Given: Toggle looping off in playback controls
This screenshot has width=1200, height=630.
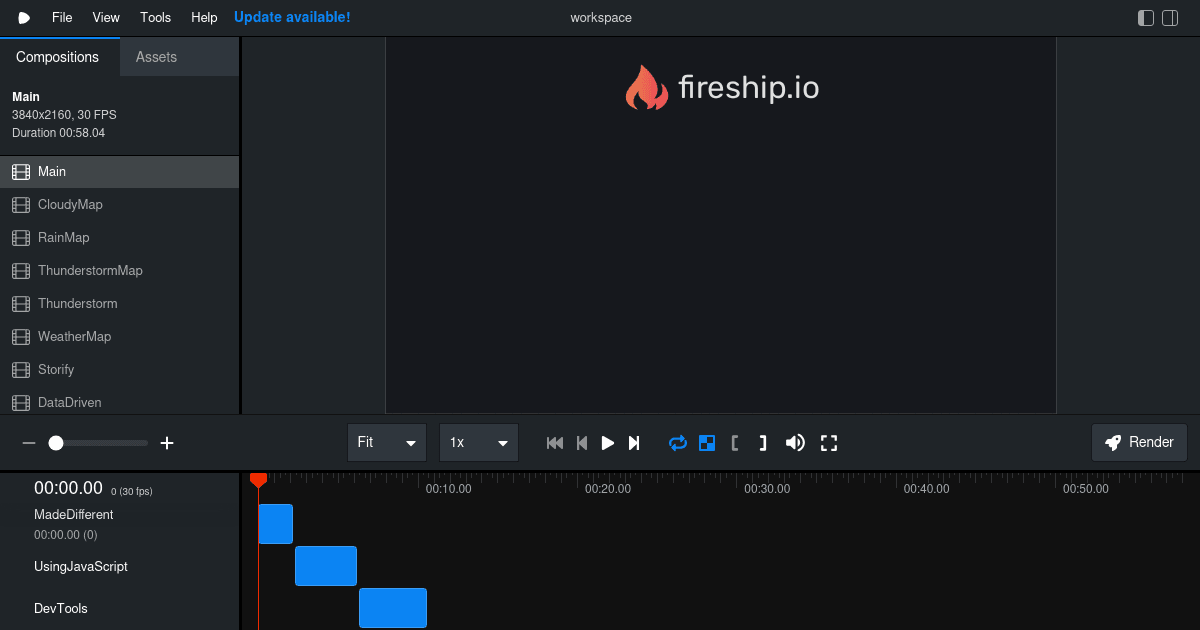Looking at the screenshot, I should click(678, 442).
